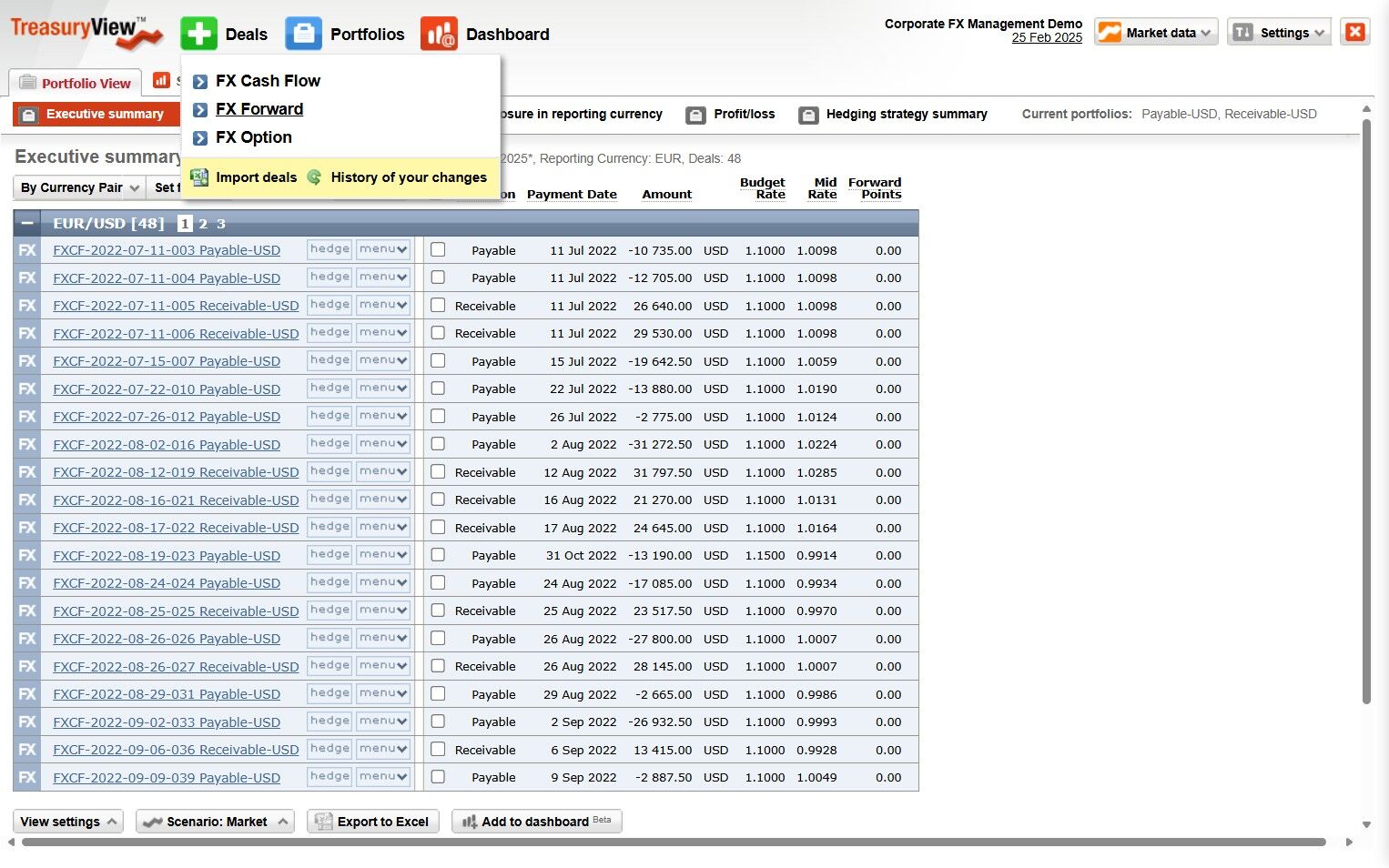Viewport: 1389px width, 868px height.
Task: Go to page 2 of EUR/USD deals
Action: click(x=203, y=224)
